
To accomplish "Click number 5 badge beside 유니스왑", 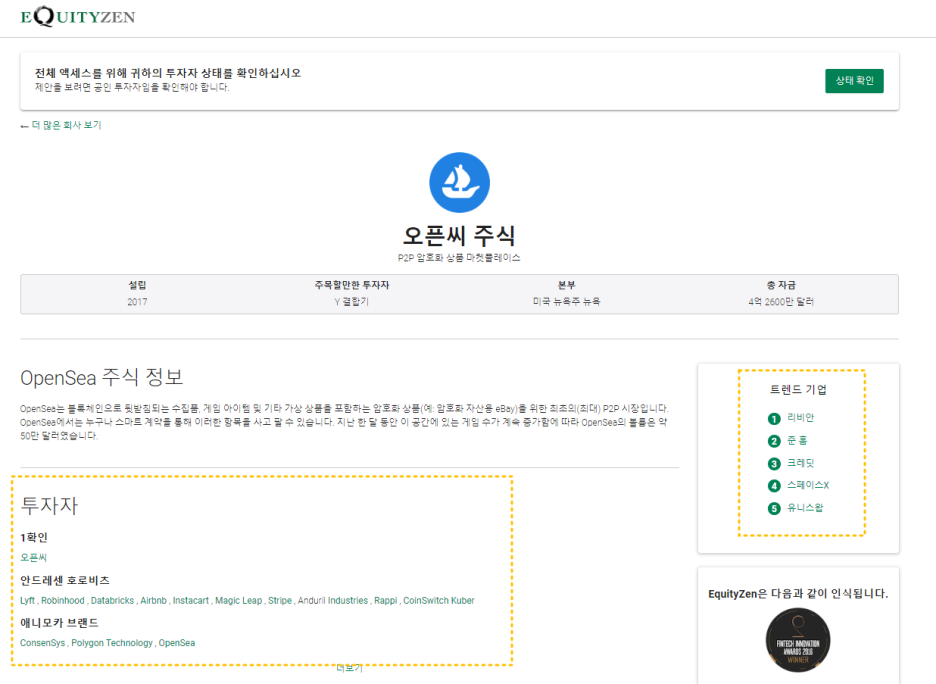I will (x=774, y=509).
